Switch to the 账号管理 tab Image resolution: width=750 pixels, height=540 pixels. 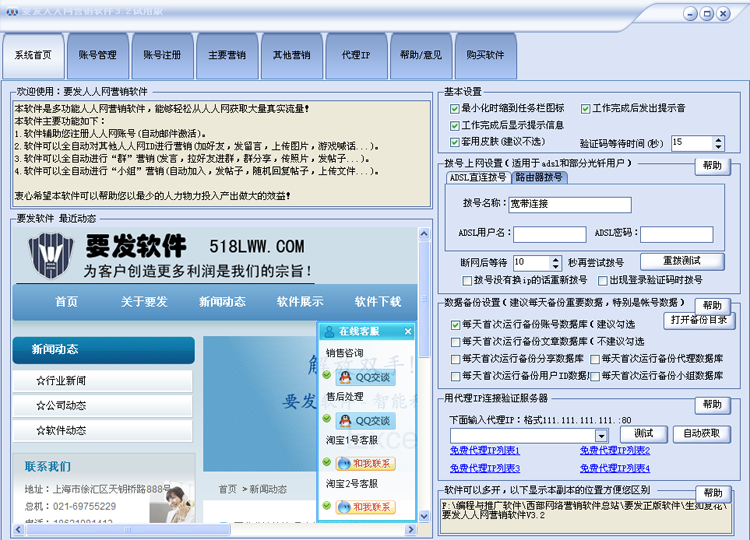(x=98, y=55)
